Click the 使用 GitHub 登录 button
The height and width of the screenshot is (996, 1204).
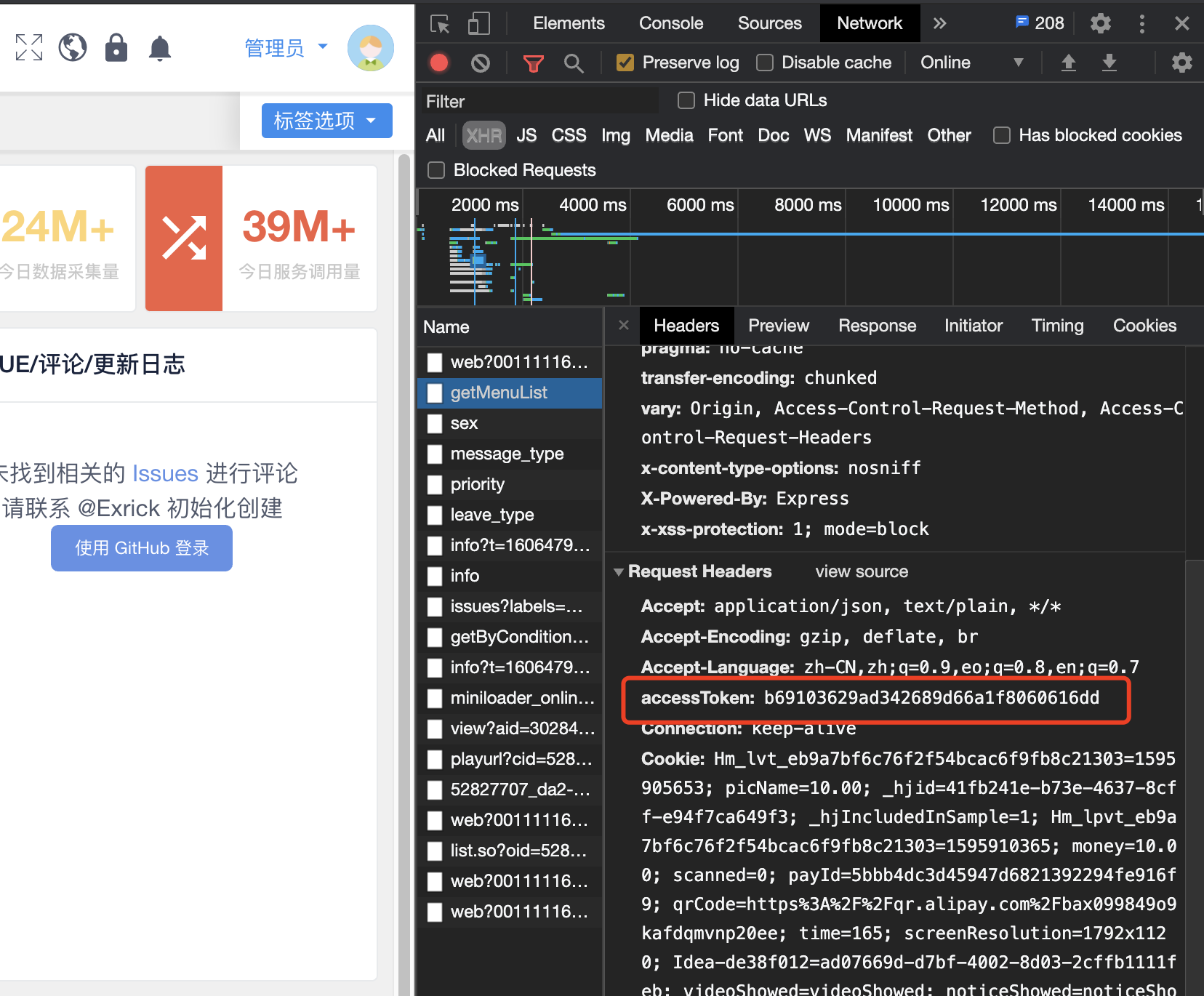tap(142, 548)
